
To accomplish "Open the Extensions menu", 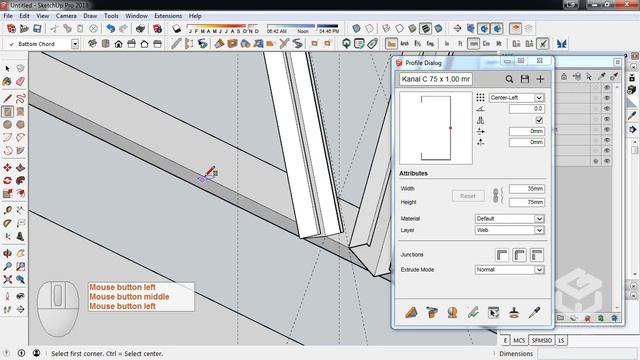I will 168,16.
